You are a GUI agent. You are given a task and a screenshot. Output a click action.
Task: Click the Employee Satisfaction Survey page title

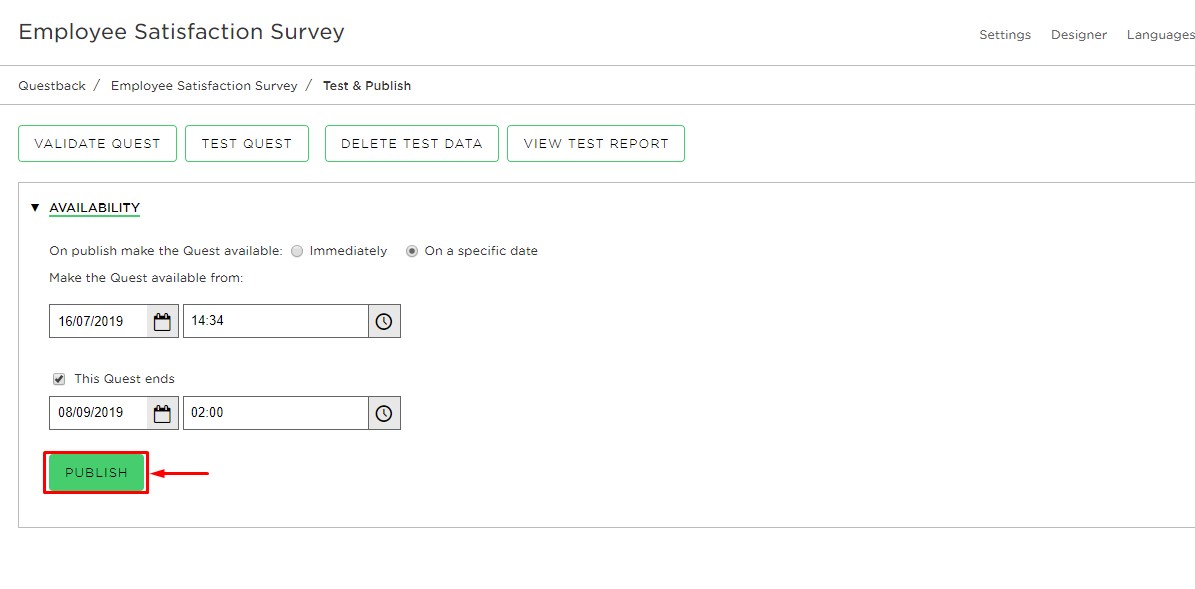(181, 32)
